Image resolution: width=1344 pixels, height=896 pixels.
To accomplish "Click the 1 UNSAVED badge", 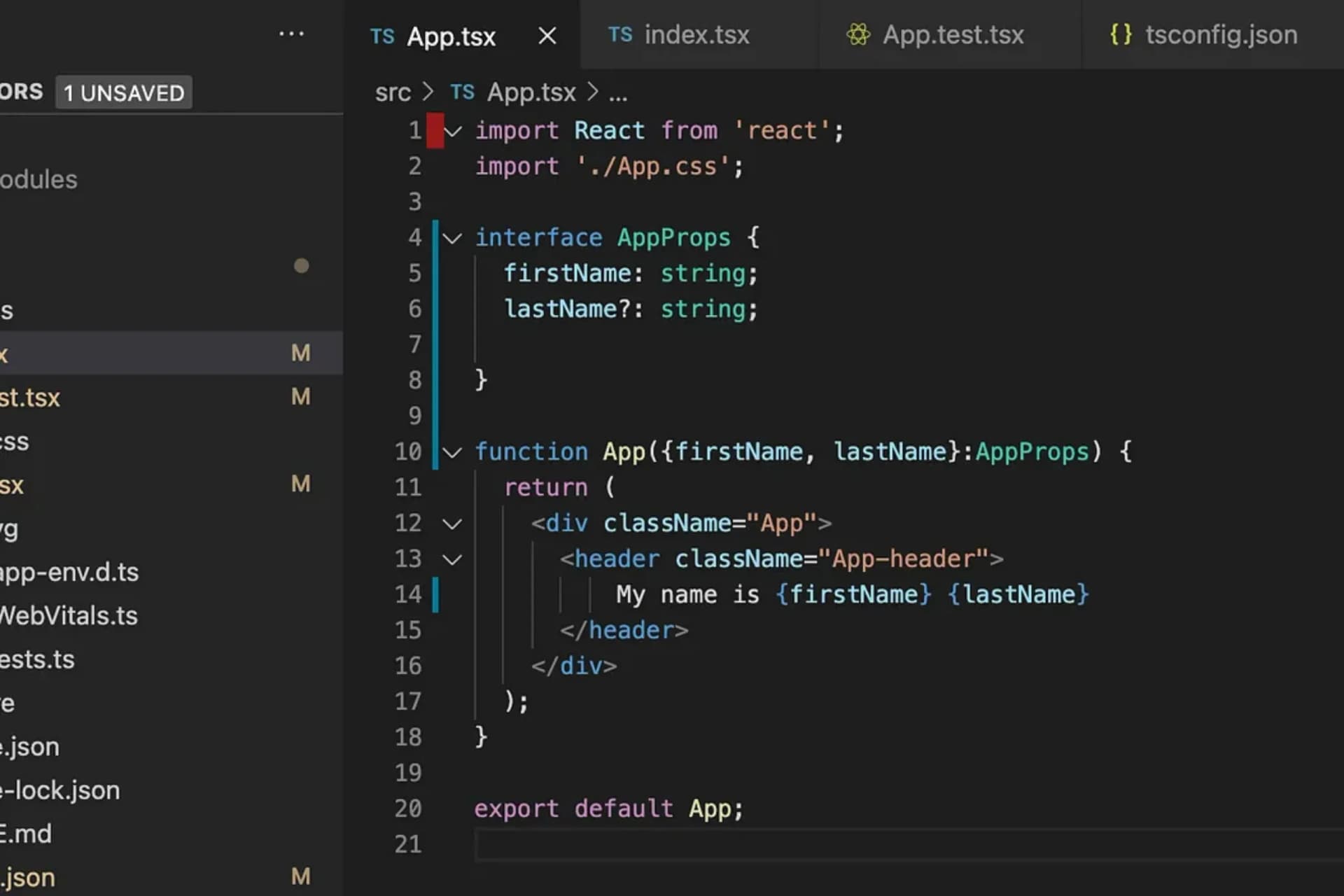I will pyautogui.click(x=124, y=93).
